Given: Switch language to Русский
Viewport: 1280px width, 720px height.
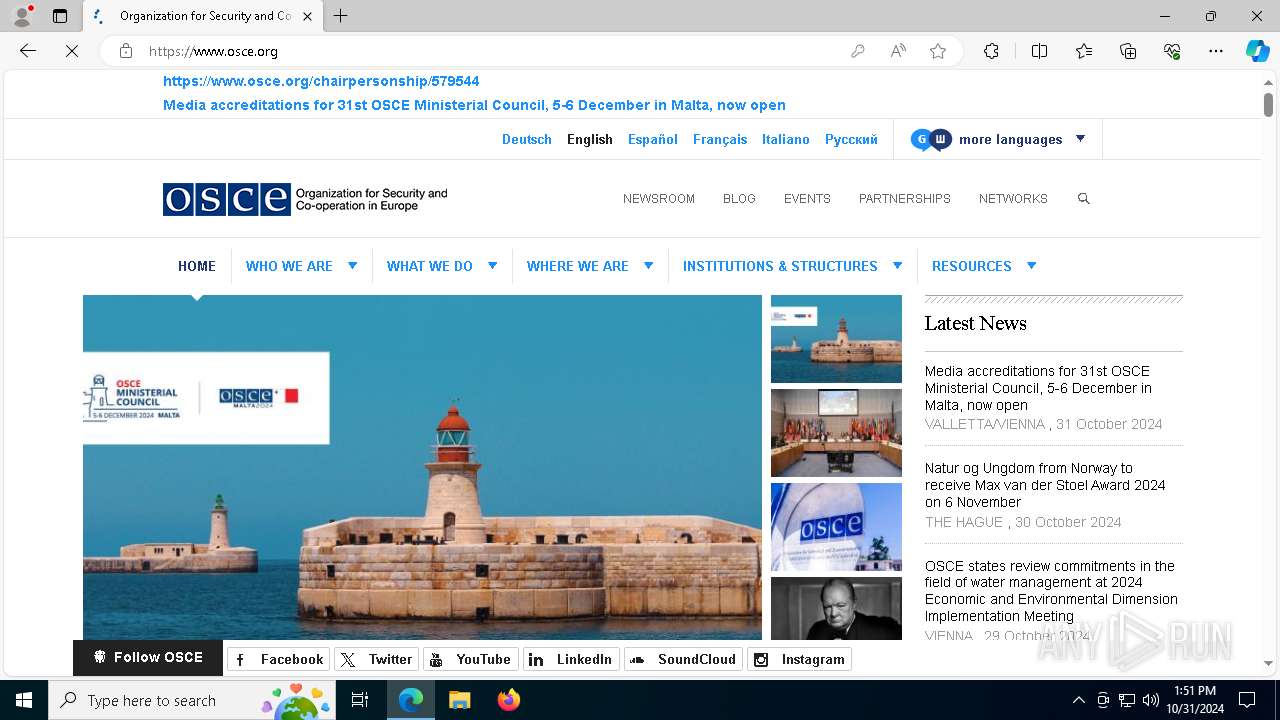Looking at the screenshot, I should tap(851, 139).
